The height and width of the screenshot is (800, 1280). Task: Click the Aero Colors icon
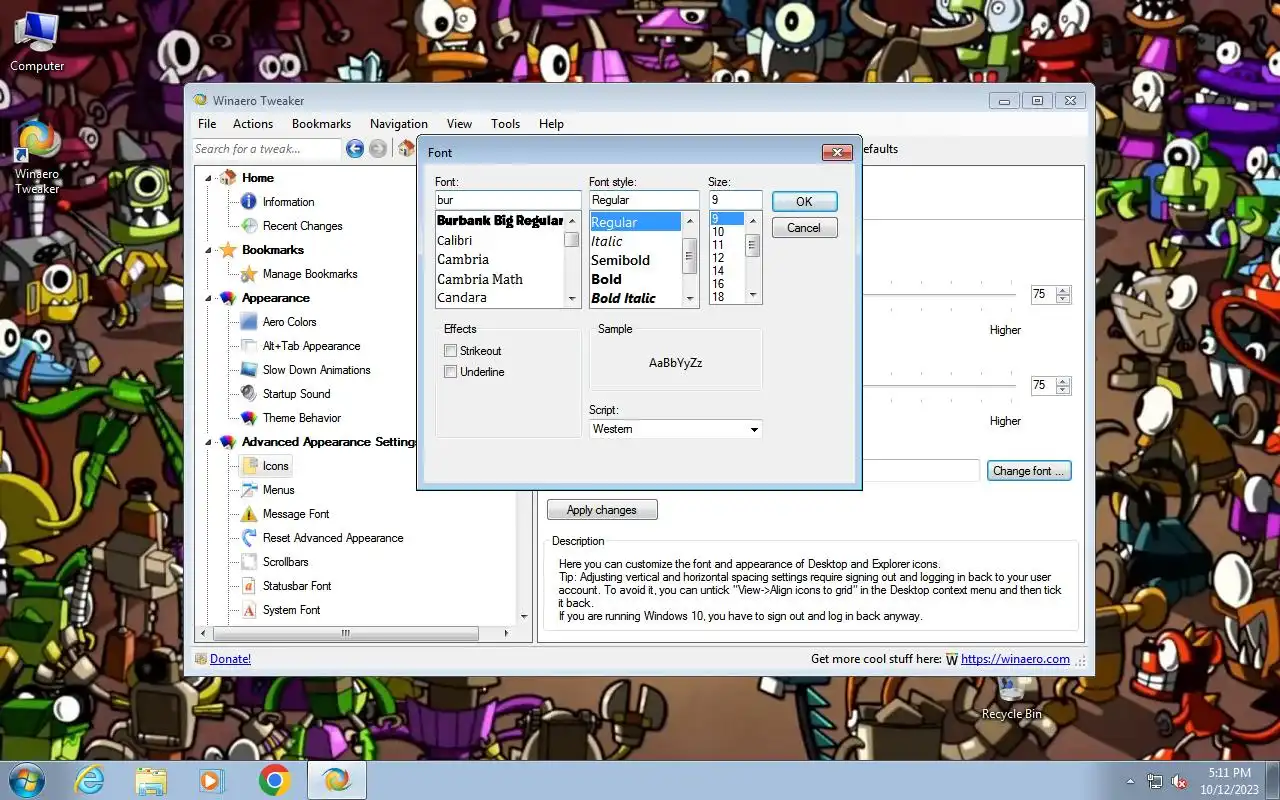[249, 322]
